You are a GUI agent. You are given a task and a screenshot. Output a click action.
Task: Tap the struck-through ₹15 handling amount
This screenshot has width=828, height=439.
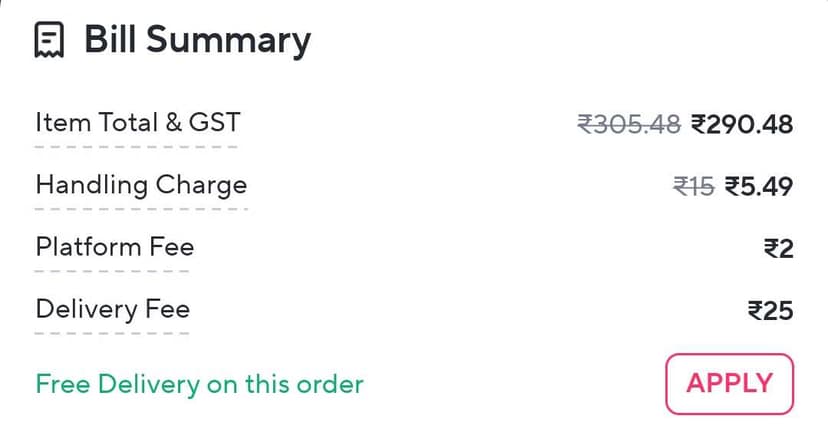click(693, 186)
